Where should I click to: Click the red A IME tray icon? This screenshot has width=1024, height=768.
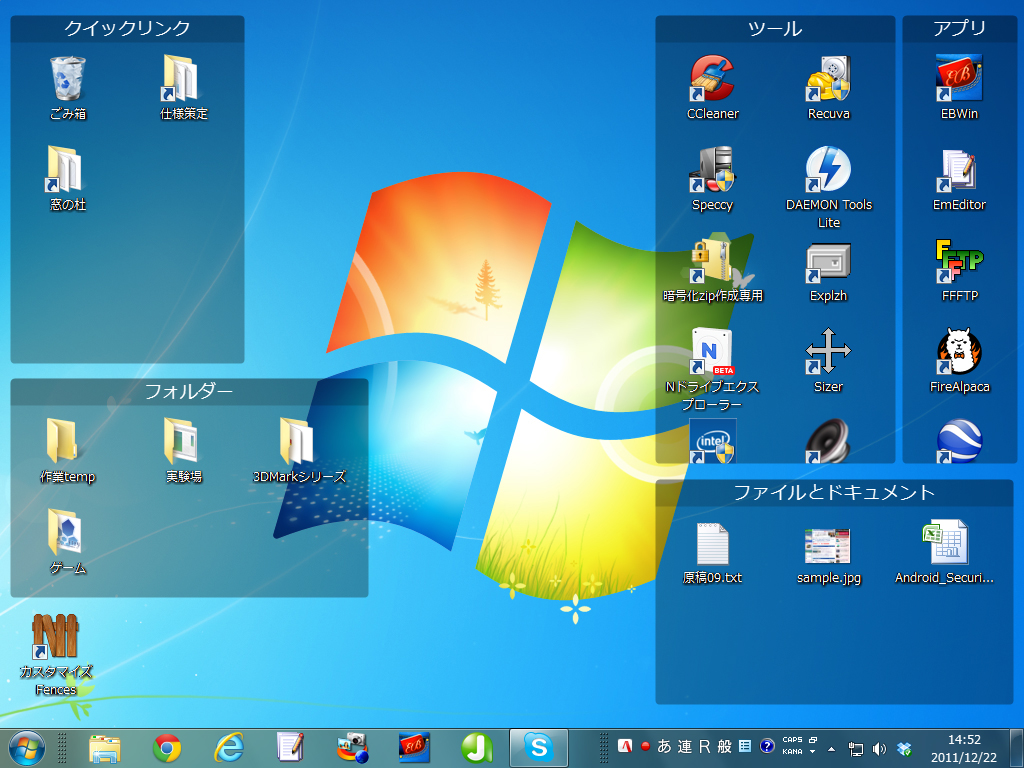tap(625, 746)
